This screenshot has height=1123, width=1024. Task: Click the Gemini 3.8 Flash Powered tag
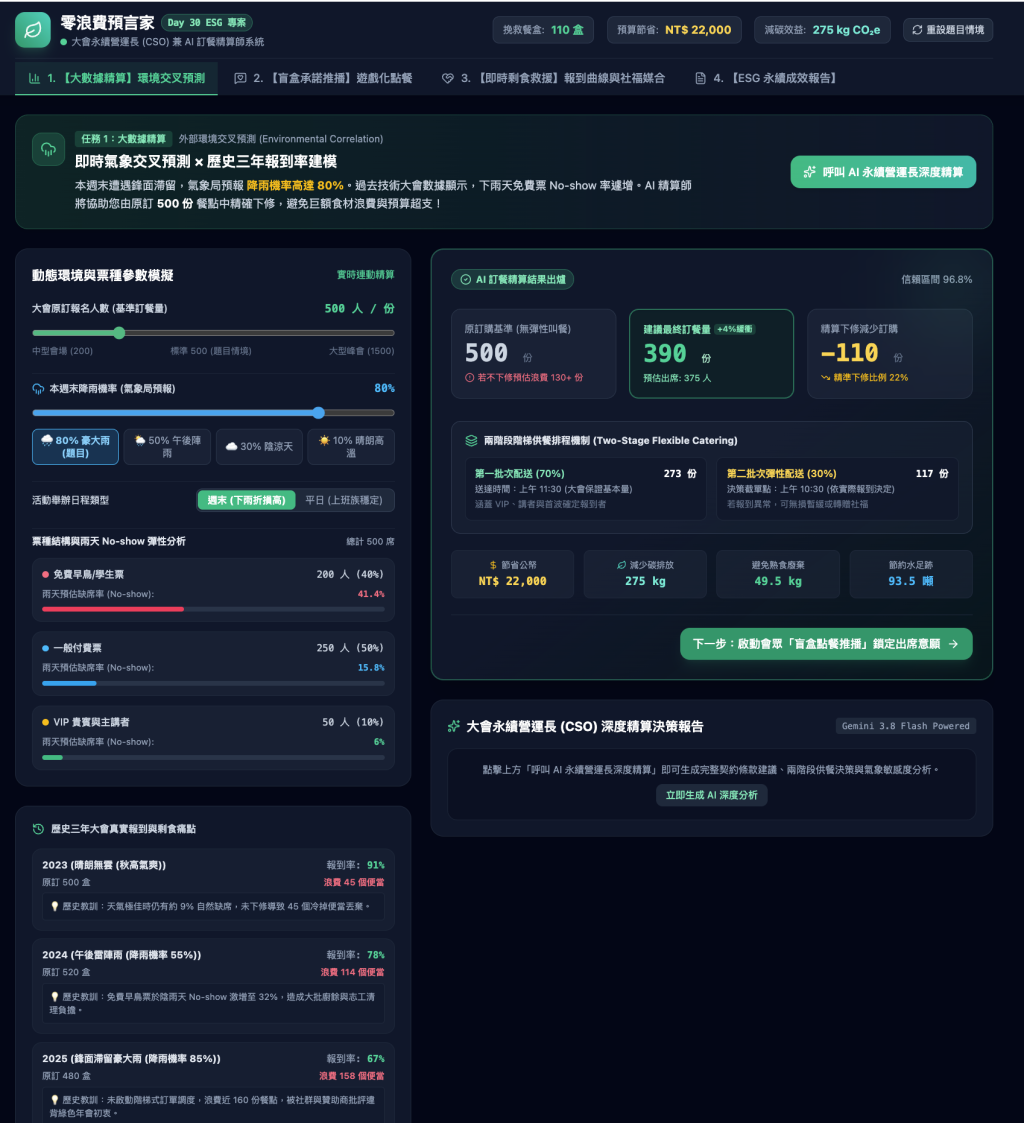click(x=906, y=726)
